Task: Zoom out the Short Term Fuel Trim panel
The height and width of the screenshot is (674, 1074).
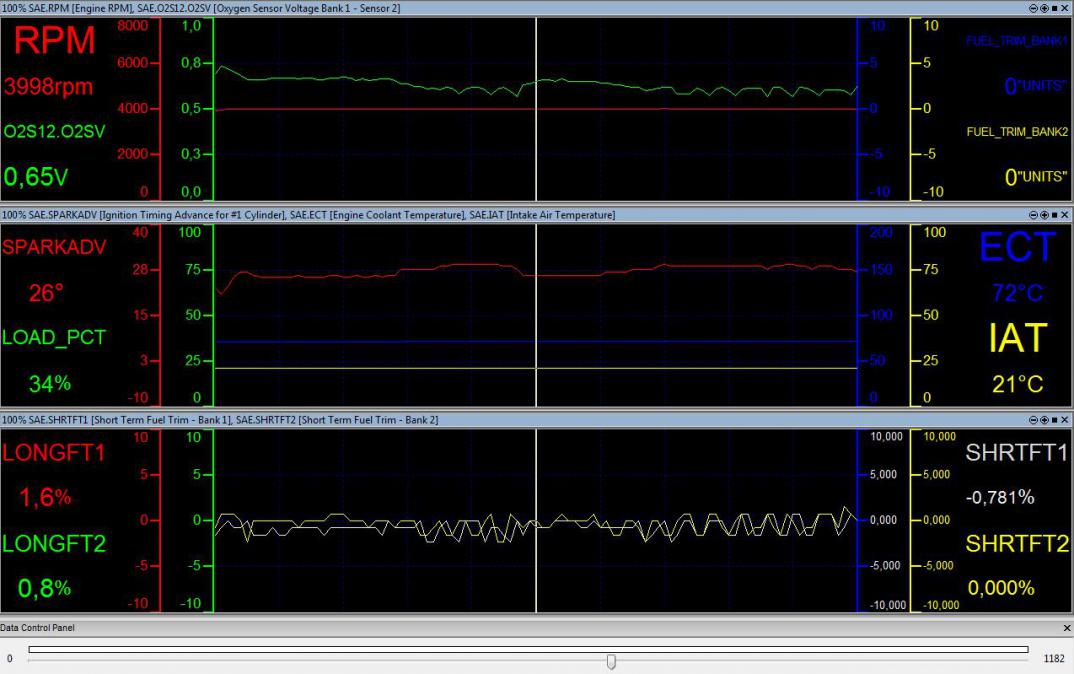Action: point(1033,420)
